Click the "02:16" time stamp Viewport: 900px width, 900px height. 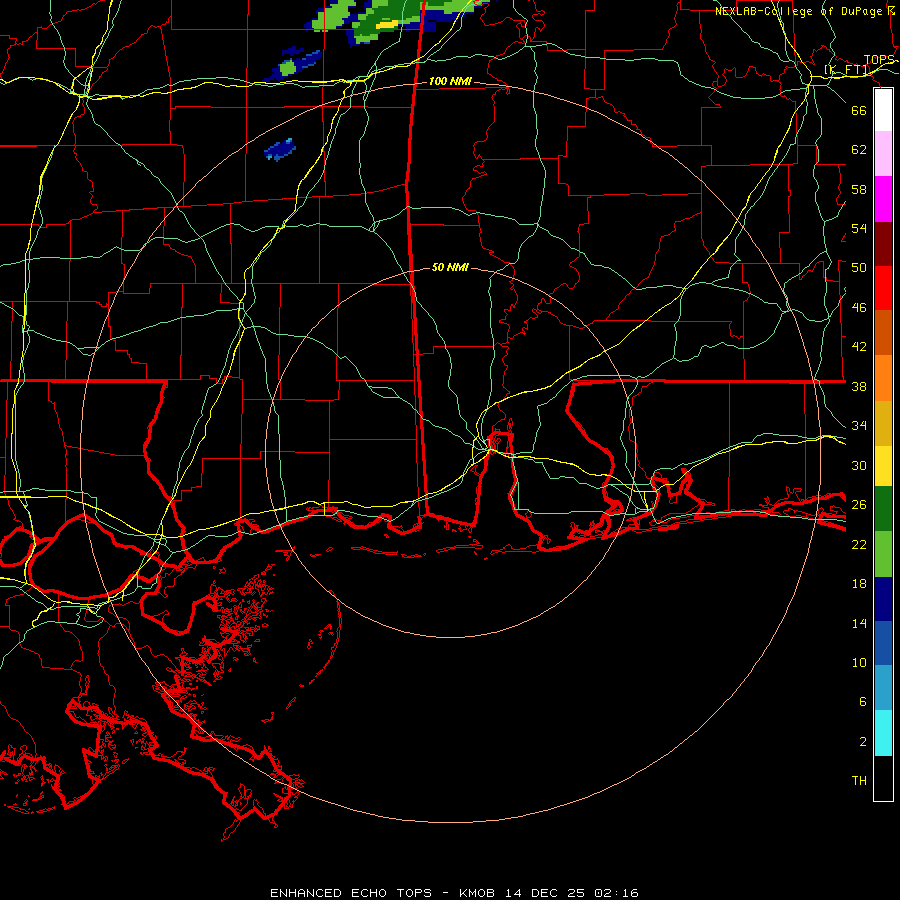(x=616, y=893)
